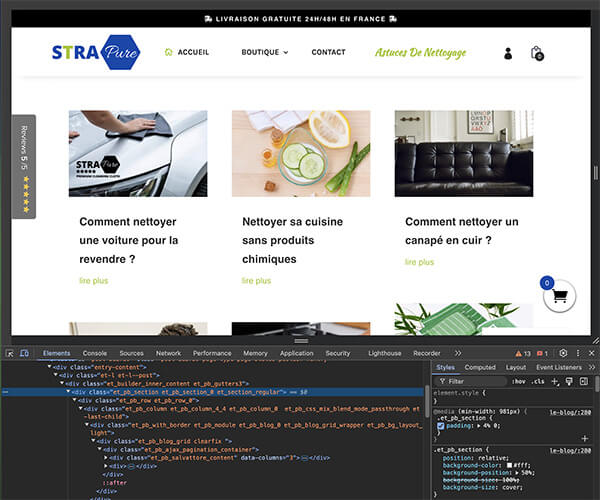Screen dimensions: 600x500
Task: Click lire plus under the canapé article
Action: click(419, 262)
